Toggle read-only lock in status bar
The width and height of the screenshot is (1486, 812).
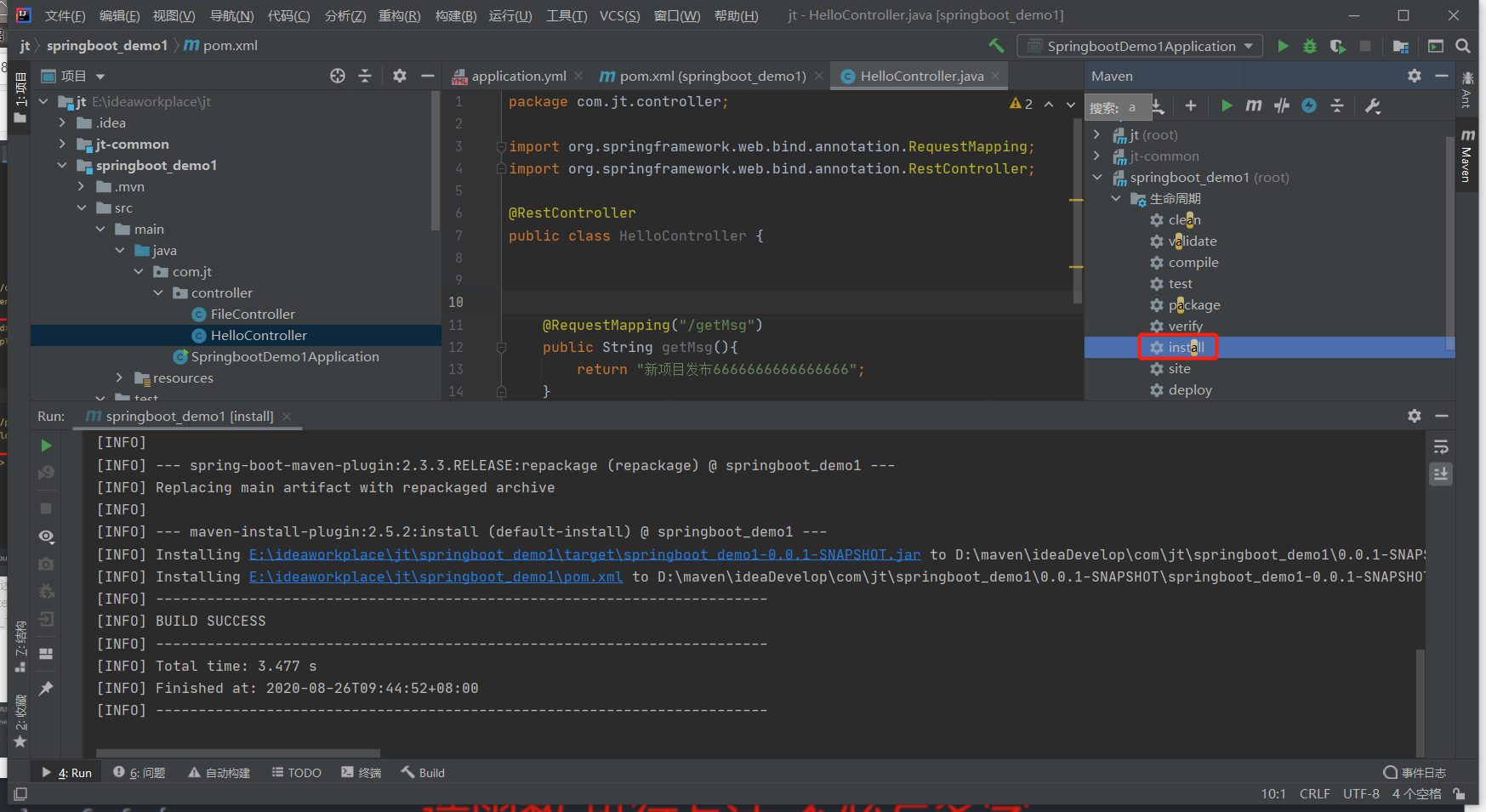point(1460,793)
